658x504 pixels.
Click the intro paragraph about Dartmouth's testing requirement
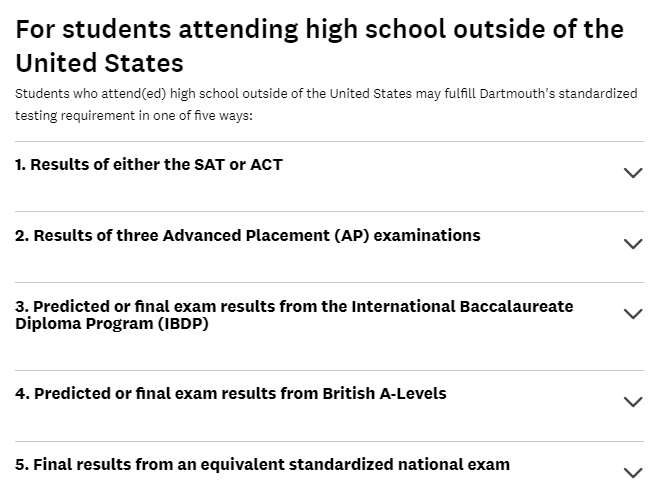[x=326, y=104]
